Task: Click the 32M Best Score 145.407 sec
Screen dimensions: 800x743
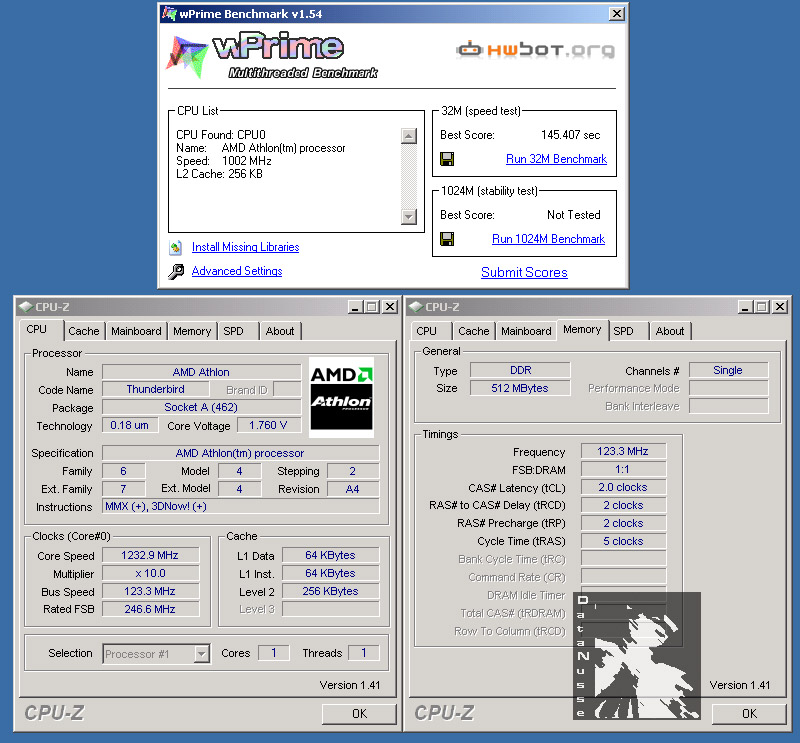Action: click(x=570, y=135)
